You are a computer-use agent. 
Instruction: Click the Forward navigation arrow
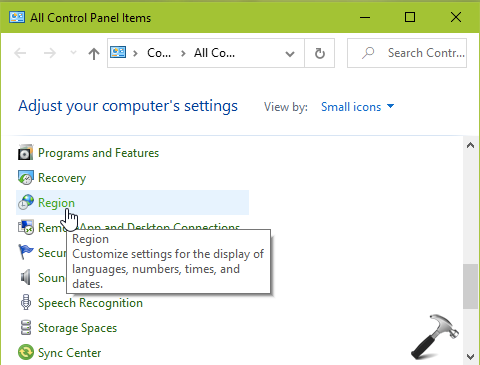50,53
